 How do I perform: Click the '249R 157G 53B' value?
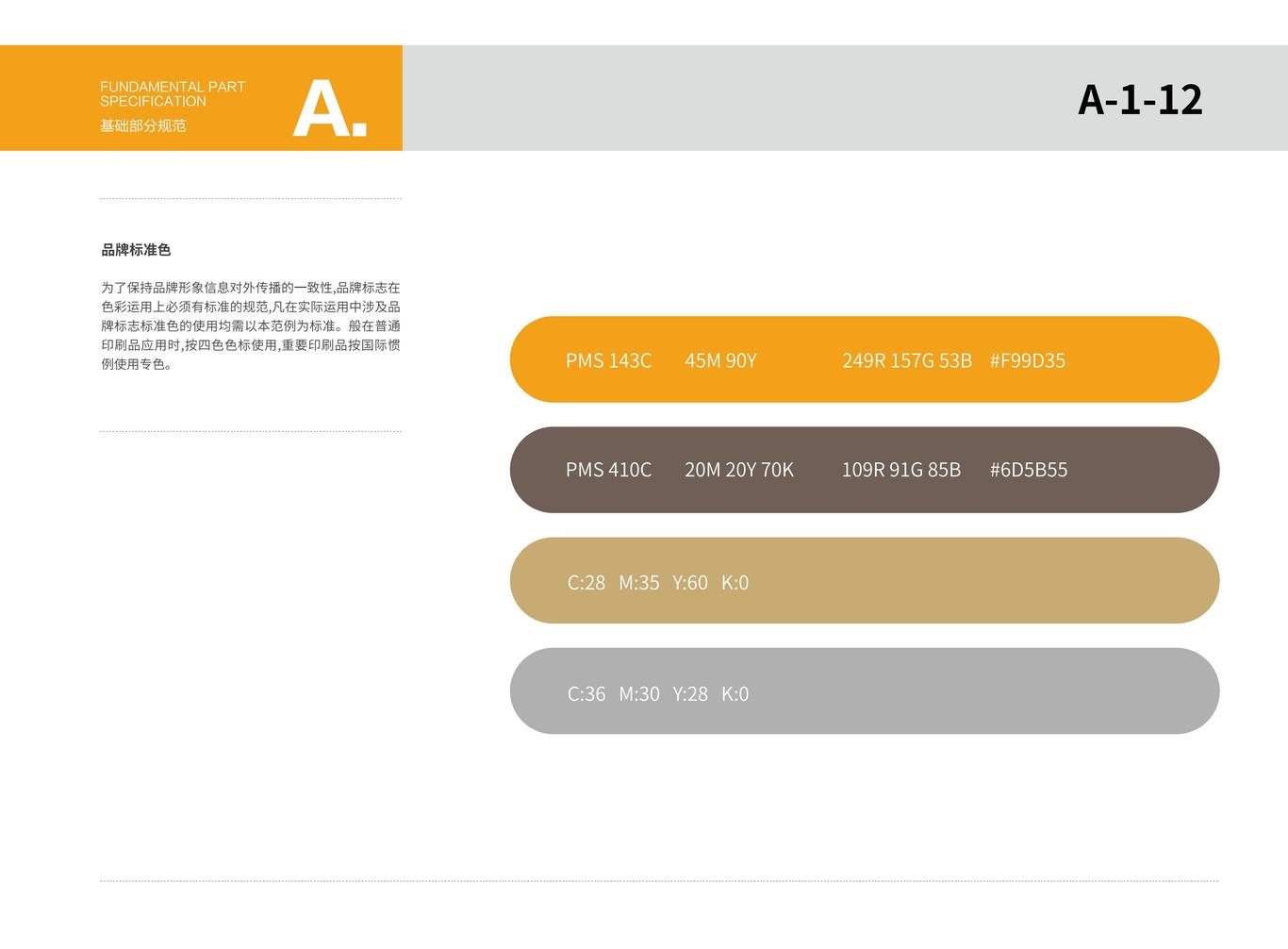click(907, 360)
